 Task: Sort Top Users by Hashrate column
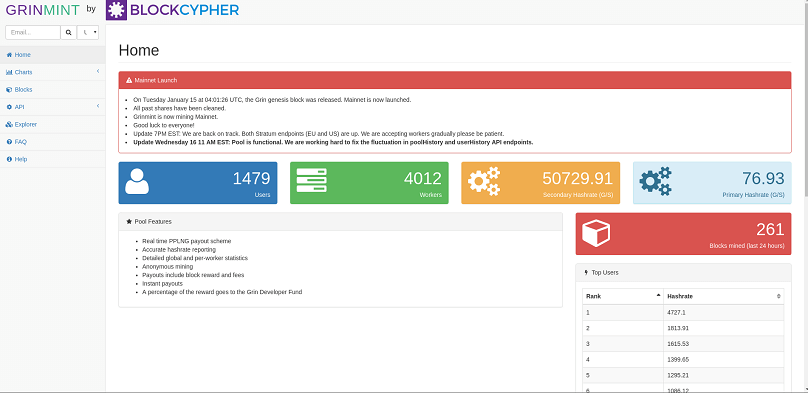point(723,296)
